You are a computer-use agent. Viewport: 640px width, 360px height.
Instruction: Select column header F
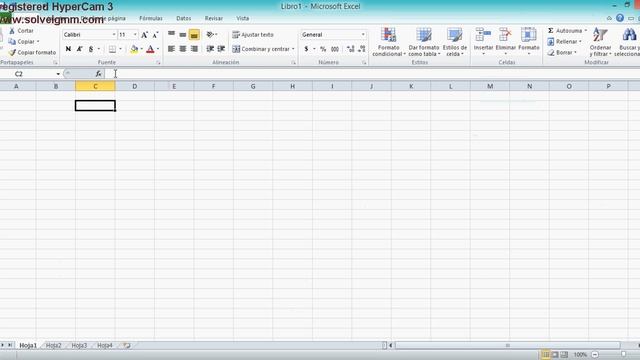213,86
